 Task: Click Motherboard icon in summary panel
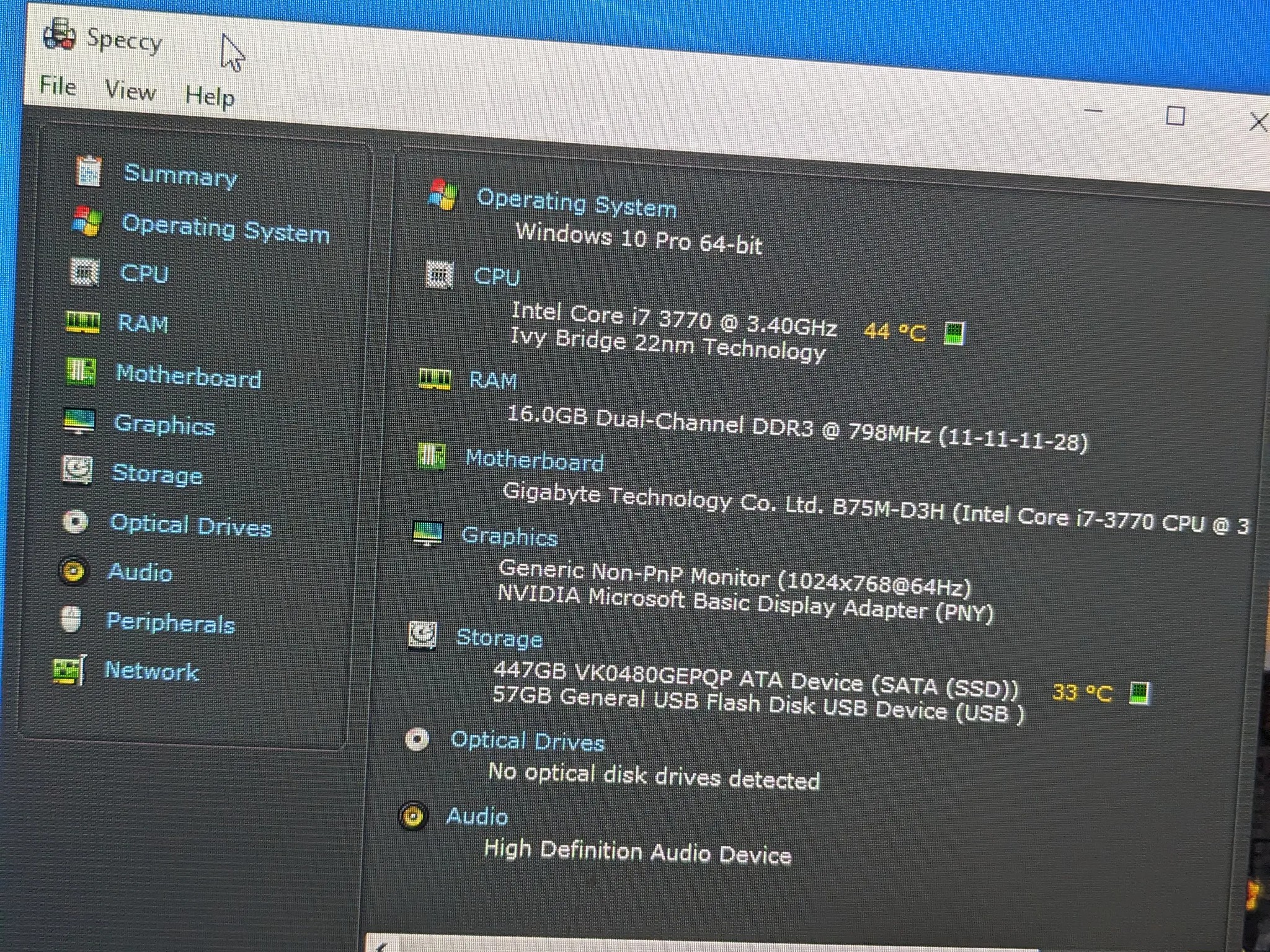pos(432,456)
